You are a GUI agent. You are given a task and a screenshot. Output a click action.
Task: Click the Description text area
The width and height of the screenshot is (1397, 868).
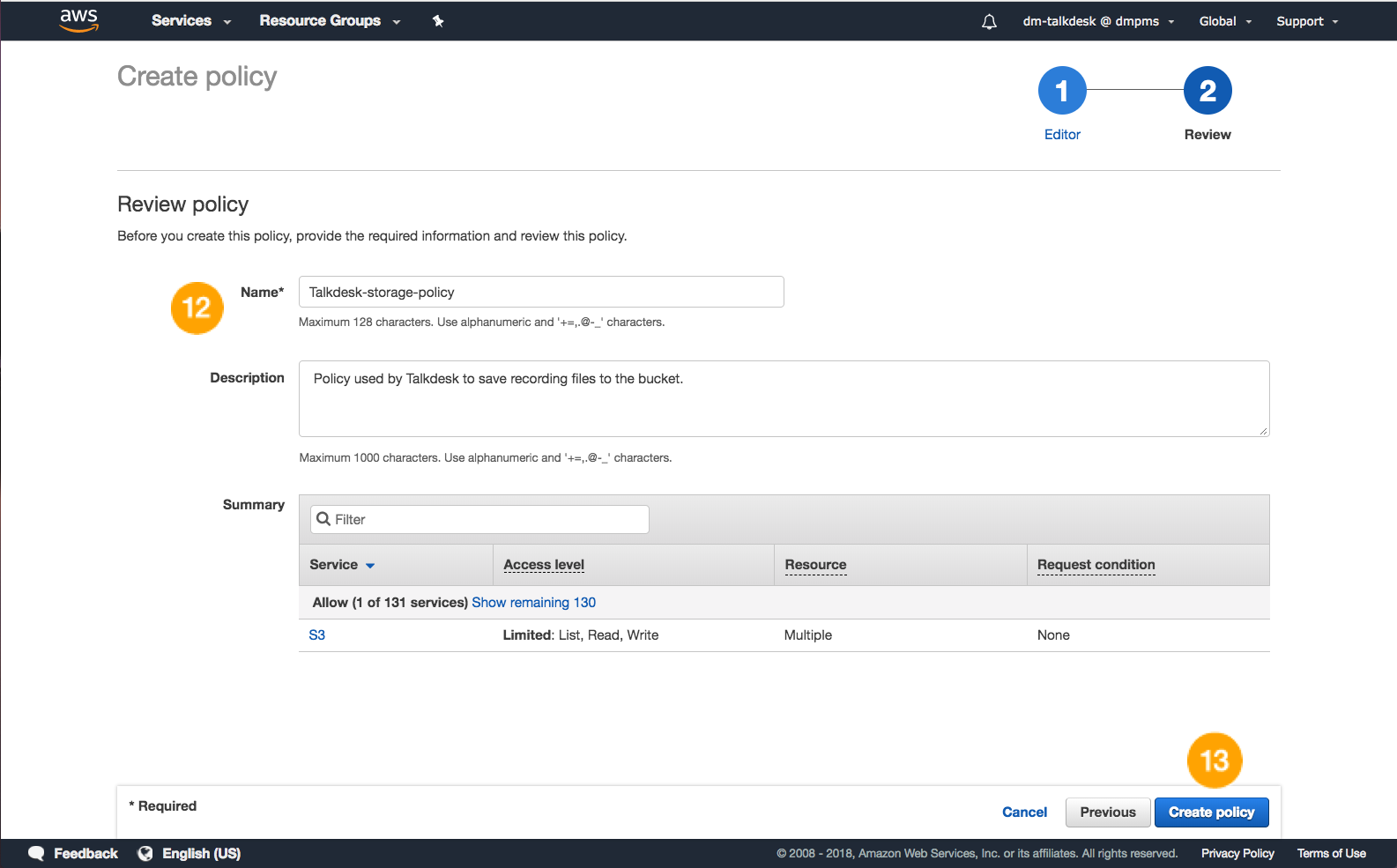pos(784,398)
